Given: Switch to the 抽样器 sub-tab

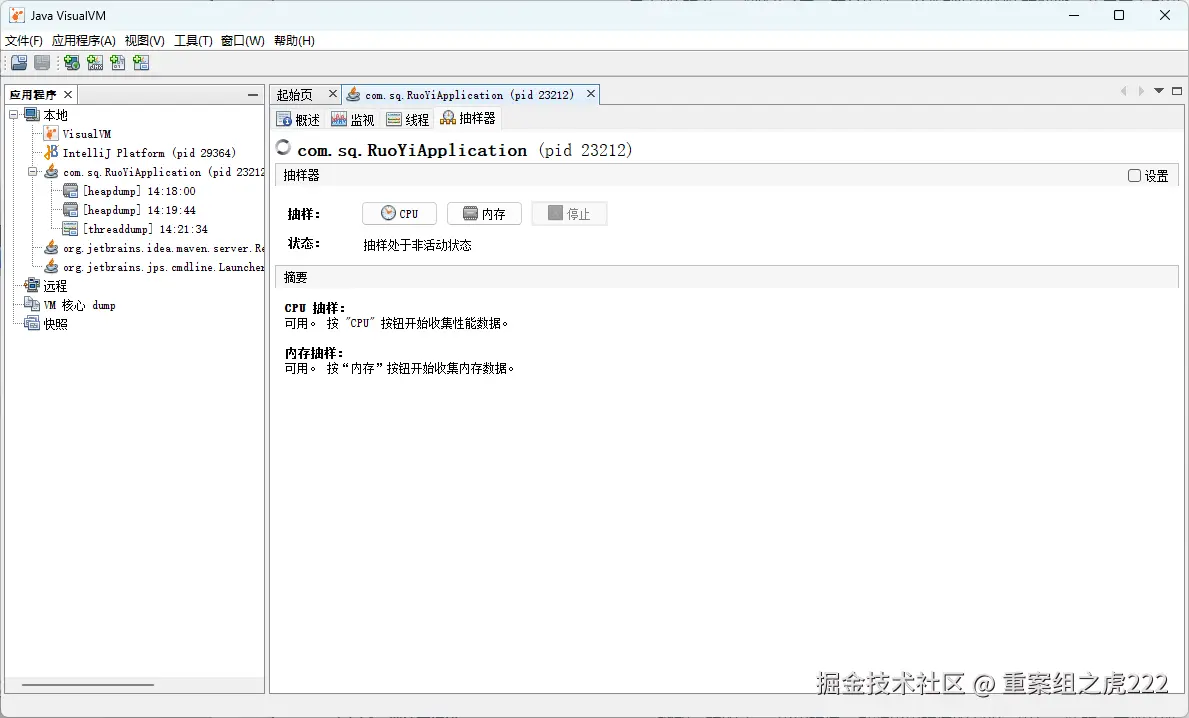Looking at the screenshot, I should (468, 118).
